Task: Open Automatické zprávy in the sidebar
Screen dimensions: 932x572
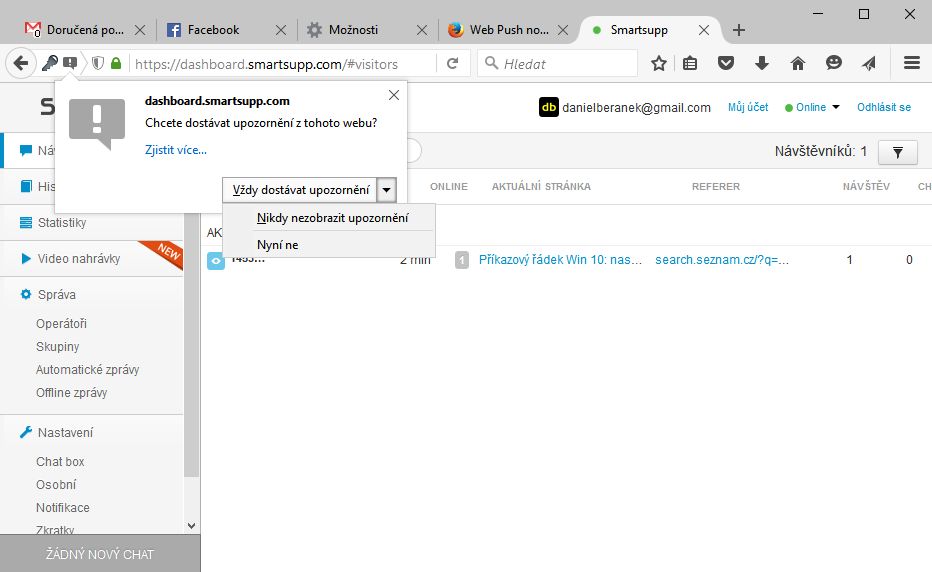Action: click(87, 370)
